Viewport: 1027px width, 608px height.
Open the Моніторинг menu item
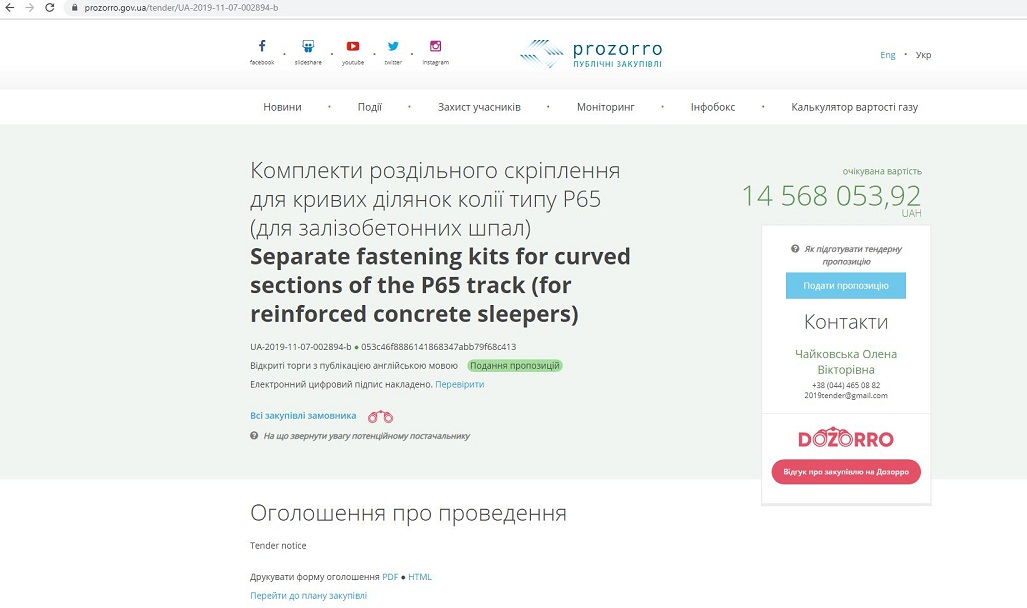point(605,107)
